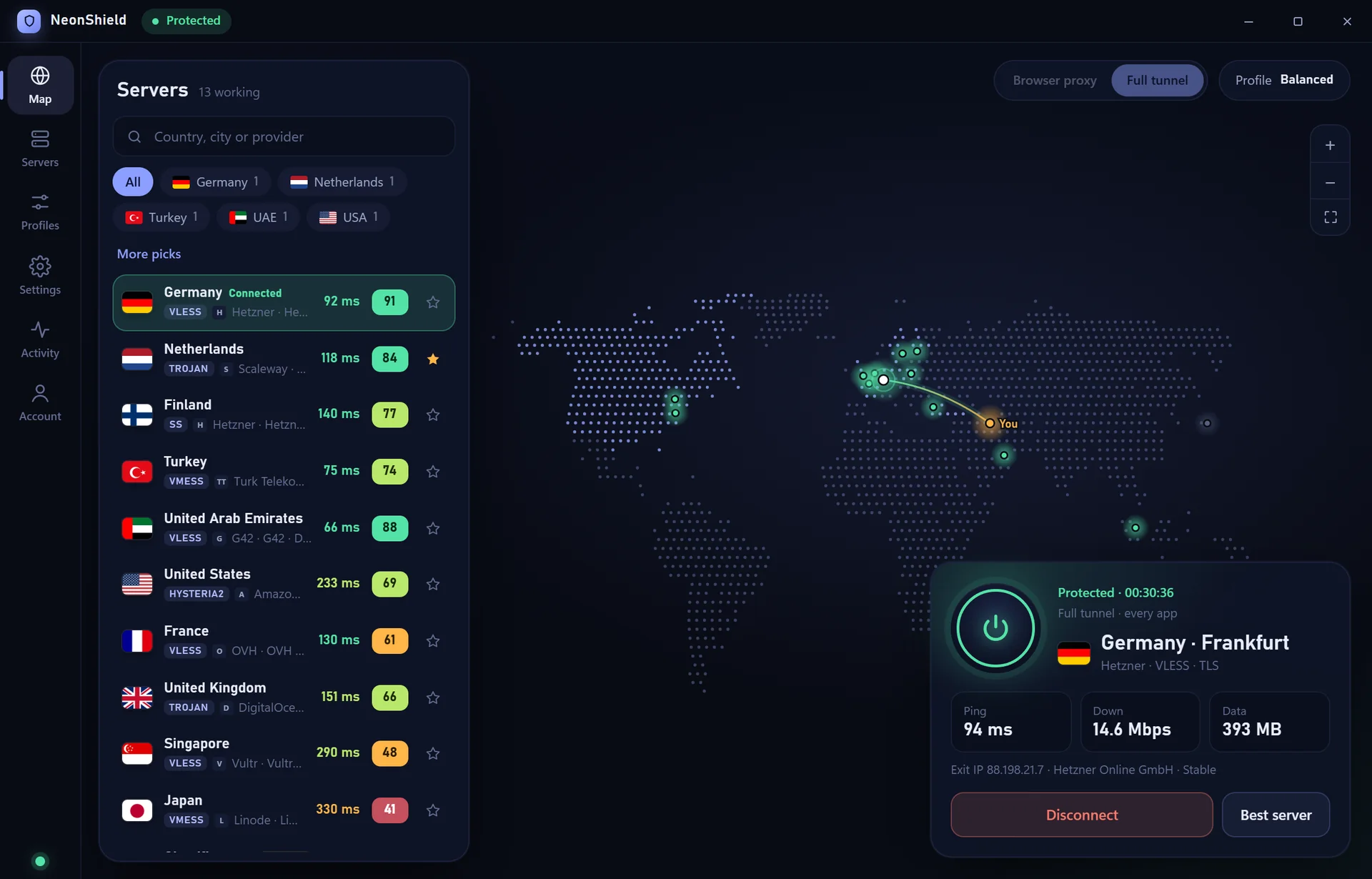The height and width of the screenshot is (879, 1372).
Task: Select Full tunnel mode
Action: [1157, 80]
